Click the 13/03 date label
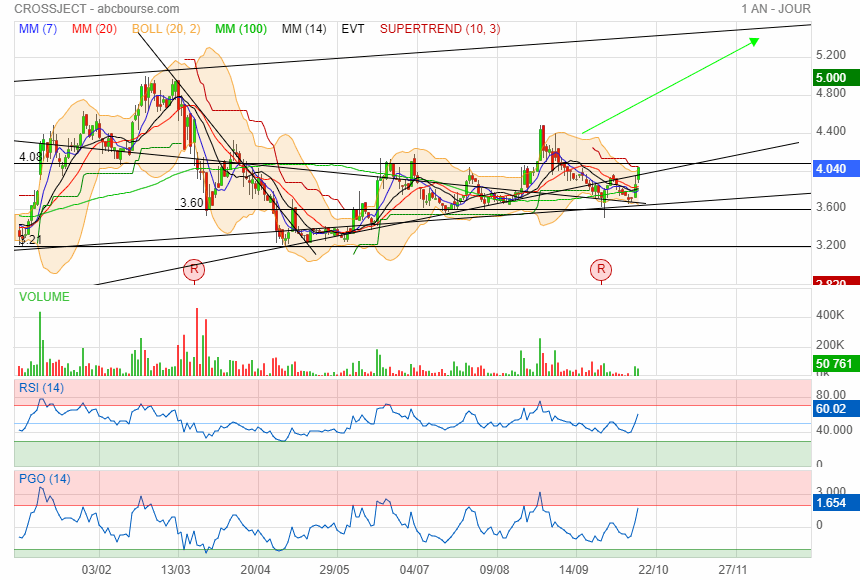 [176, 570]
